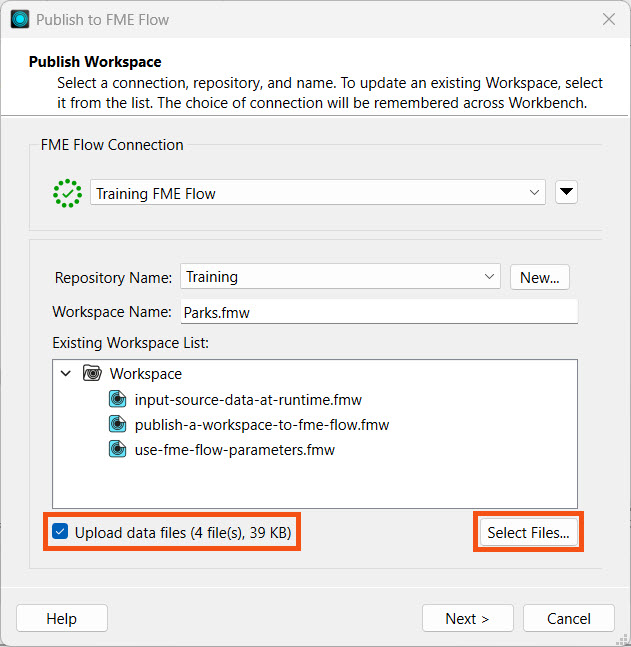The image size is (631, 647).
Task: Collapse the Workspace tree node
Action: point(66,374)
